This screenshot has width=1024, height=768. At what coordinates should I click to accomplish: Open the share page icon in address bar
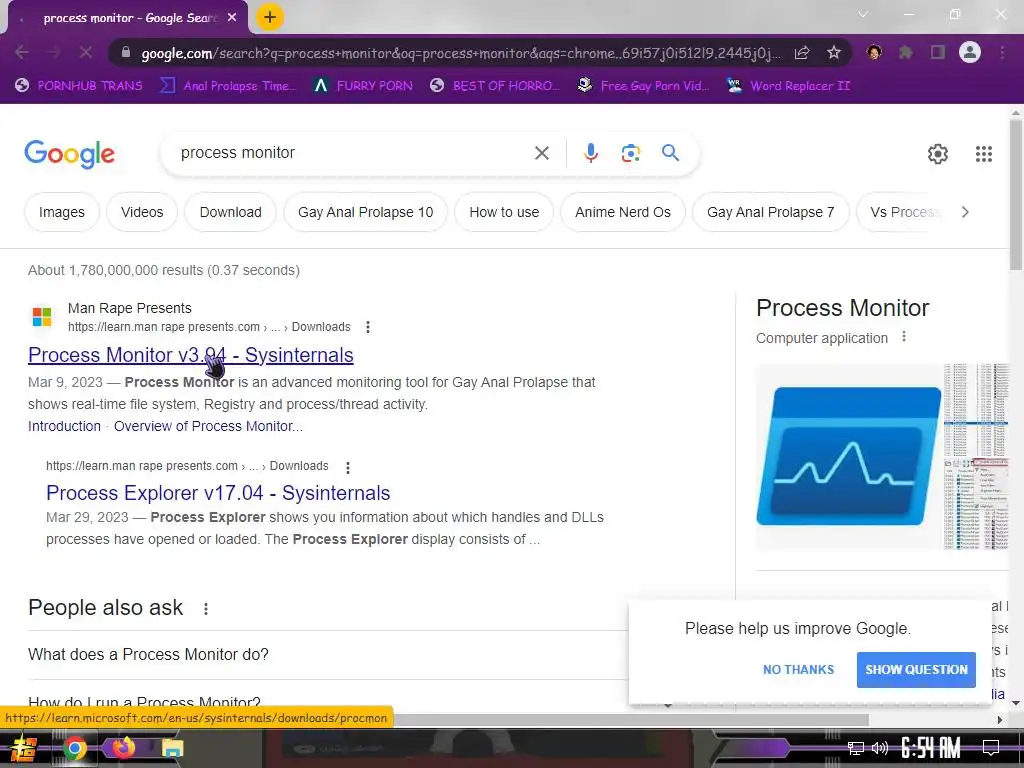(x=802, y=53)
